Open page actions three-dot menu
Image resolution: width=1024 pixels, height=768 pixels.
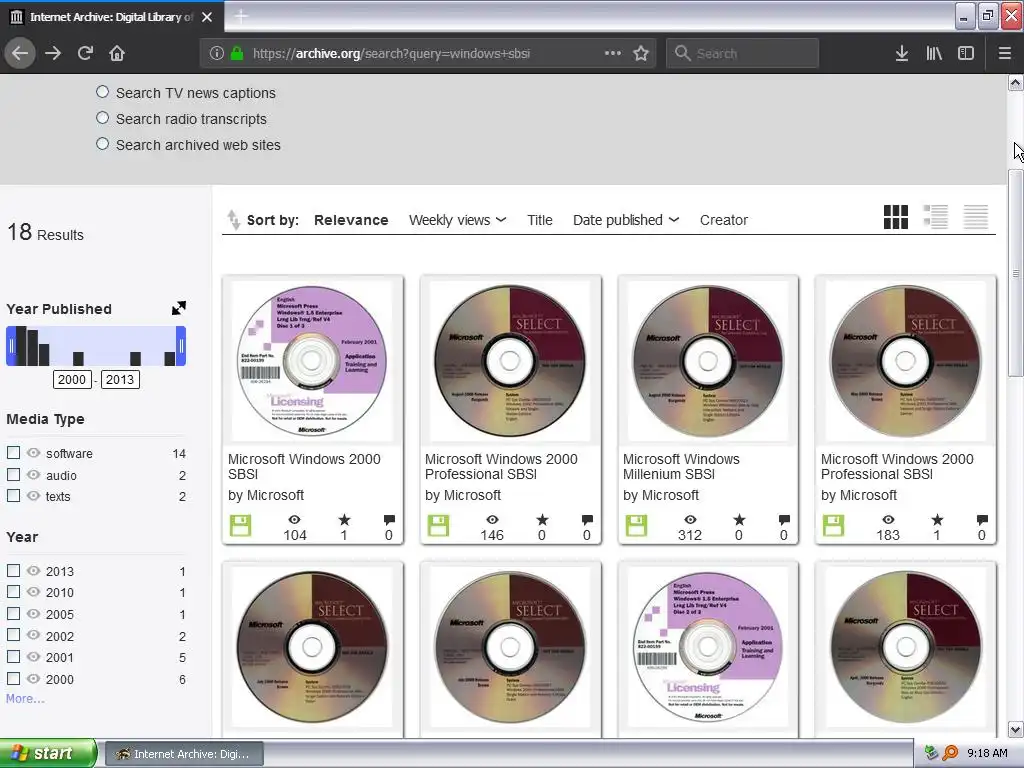point(613,53)
